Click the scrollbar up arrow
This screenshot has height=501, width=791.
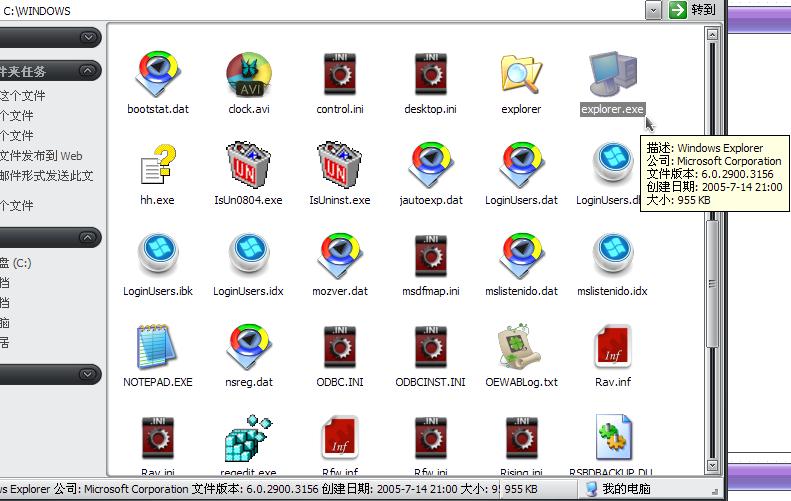coord(712,34)
